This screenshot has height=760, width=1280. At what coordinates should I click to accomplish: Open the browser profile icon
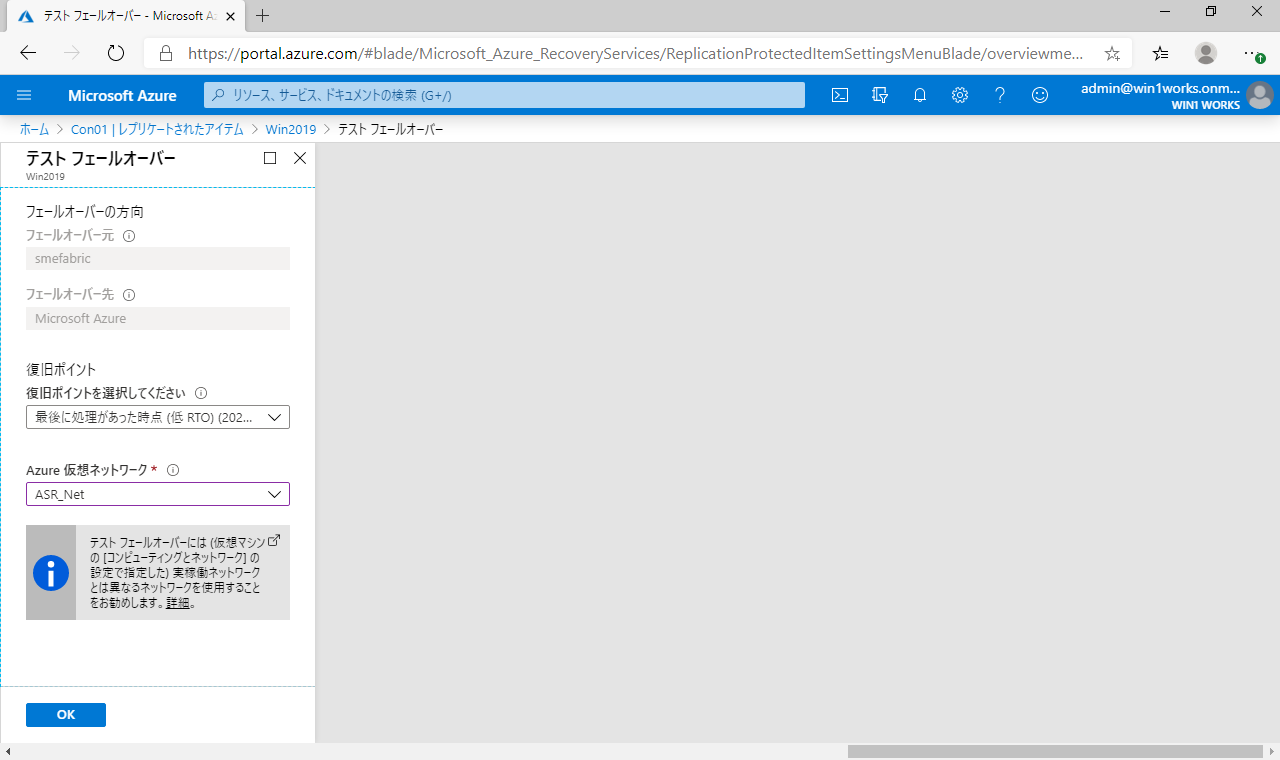click(x=1206, y=53)
